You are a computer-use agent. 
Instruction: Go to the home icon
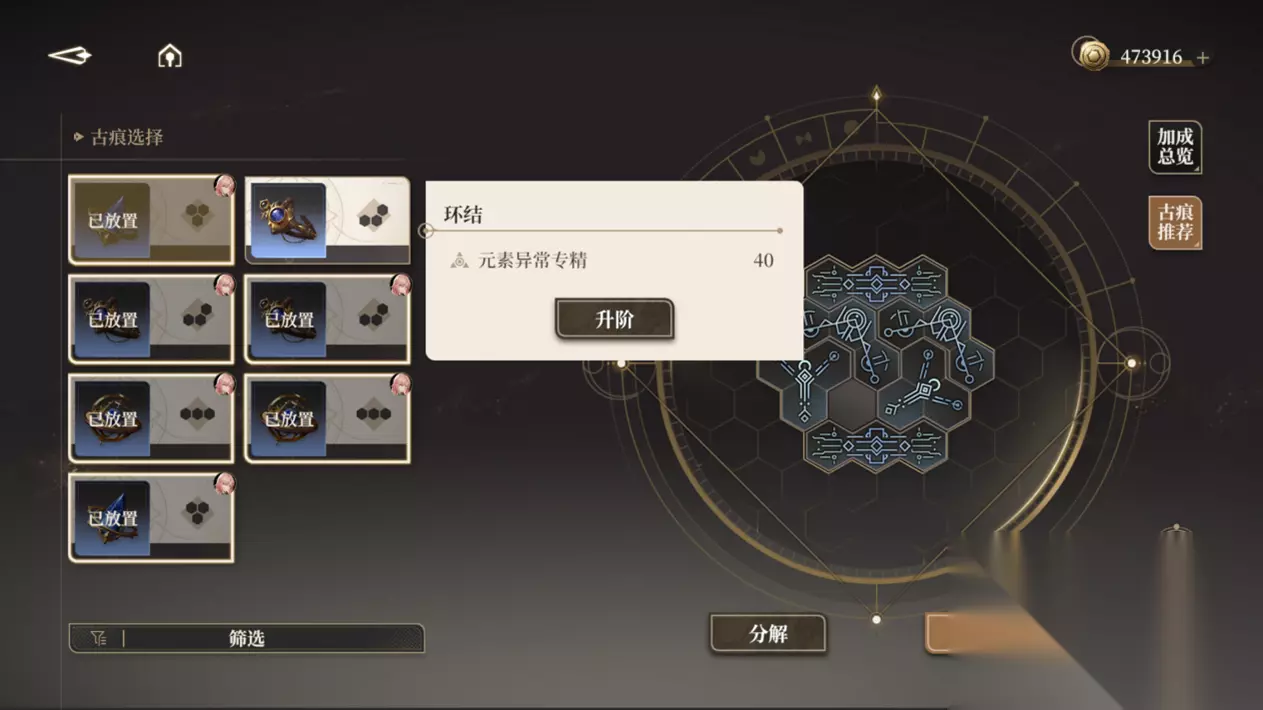tap(170, 56)
